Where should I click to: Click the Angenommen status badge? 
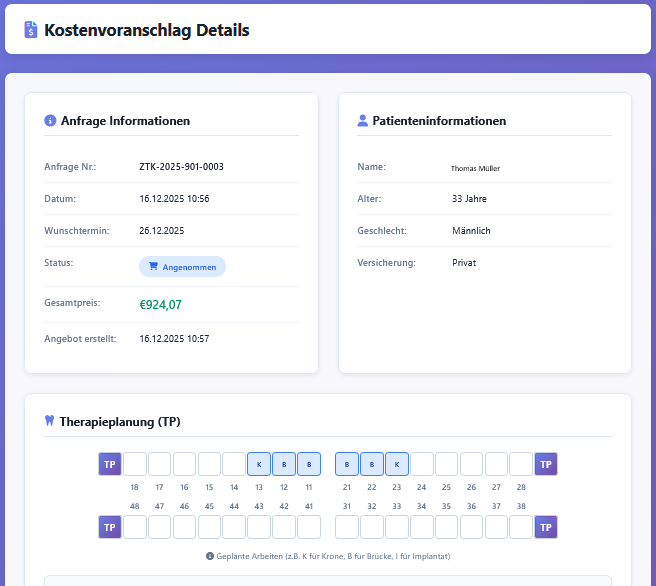point(182,267)
